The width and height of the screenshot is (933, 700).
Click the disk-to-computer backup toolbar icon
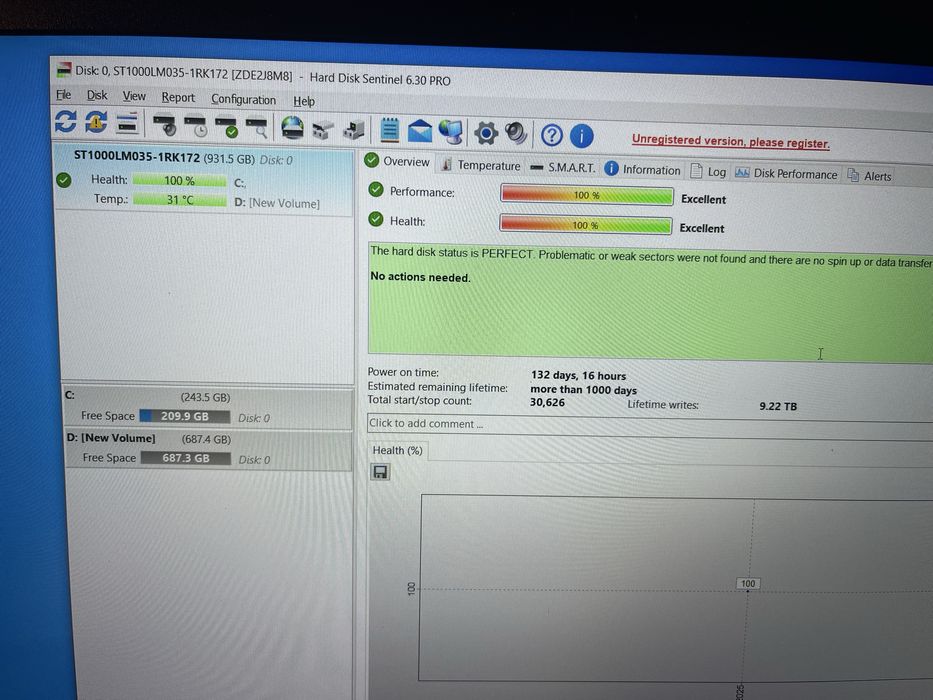(354, 130)
